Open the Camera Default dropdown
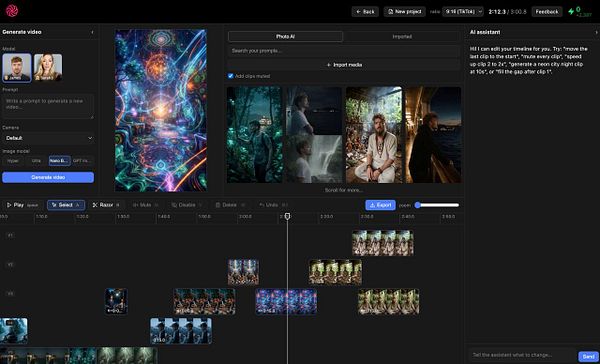The image size is (600, 364). coord(48,138)
